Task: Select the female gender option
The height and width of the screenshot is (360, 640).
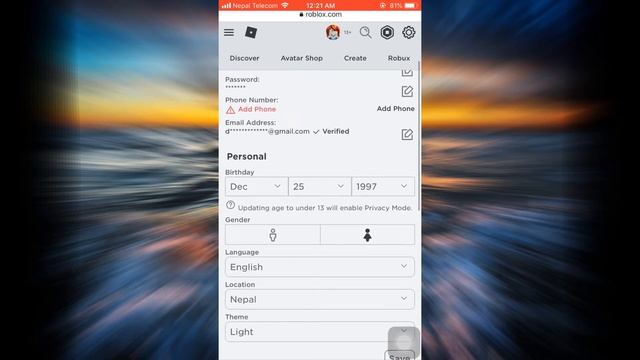Action: click(367, 235)
